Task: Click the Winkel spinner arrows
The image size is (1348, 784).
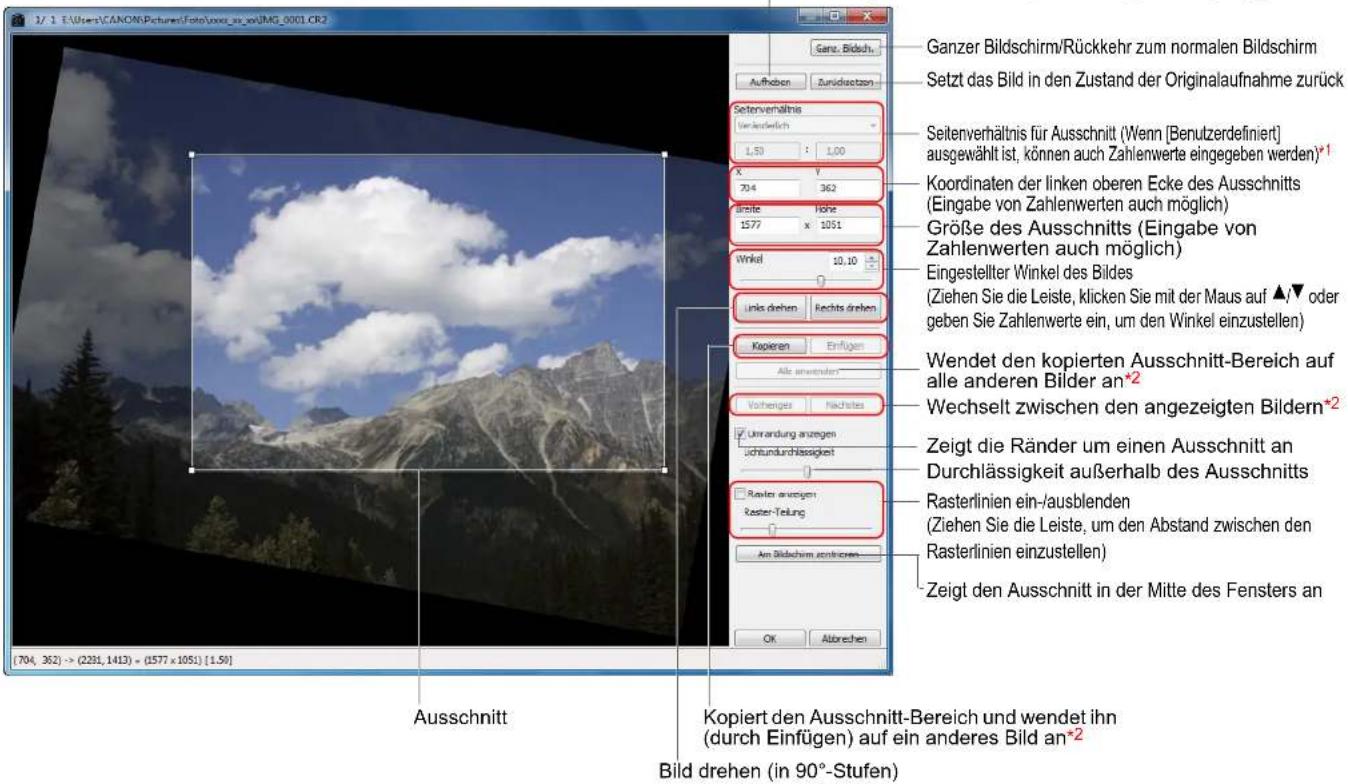Action: pos(873,262)
